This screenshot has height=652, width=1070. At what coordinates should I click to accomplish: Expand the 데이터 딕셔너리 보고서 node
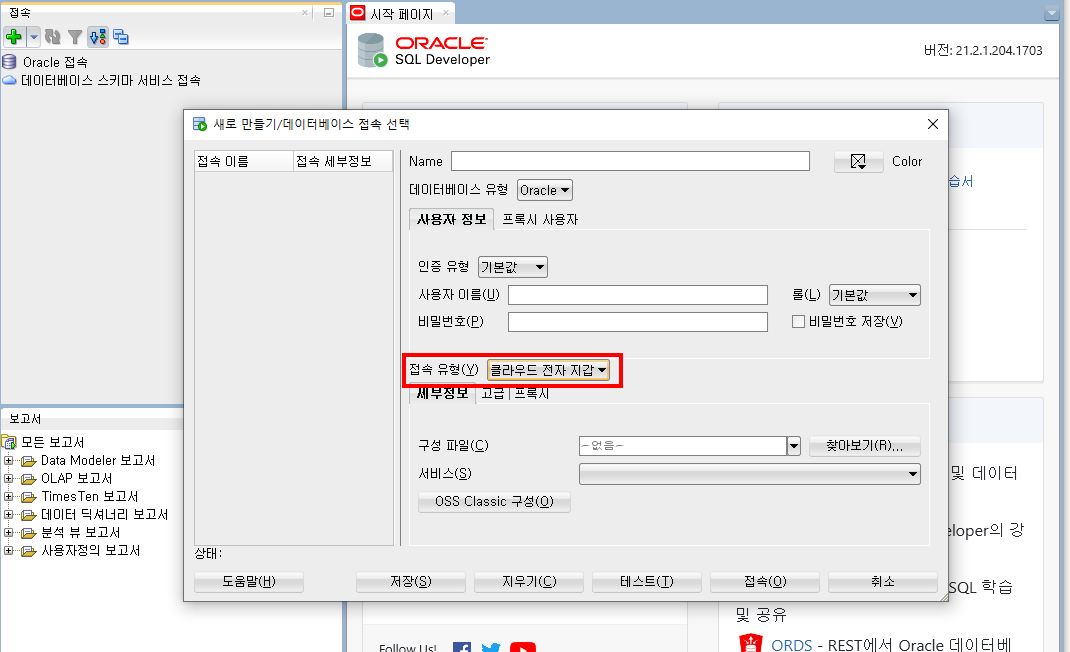coord(8,515)
